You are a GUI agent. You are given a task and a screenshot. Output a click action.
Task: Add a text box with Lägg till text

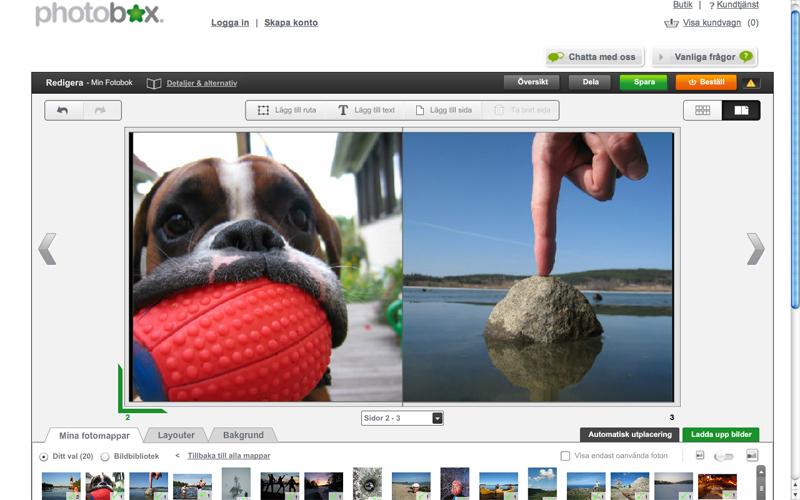366,111
